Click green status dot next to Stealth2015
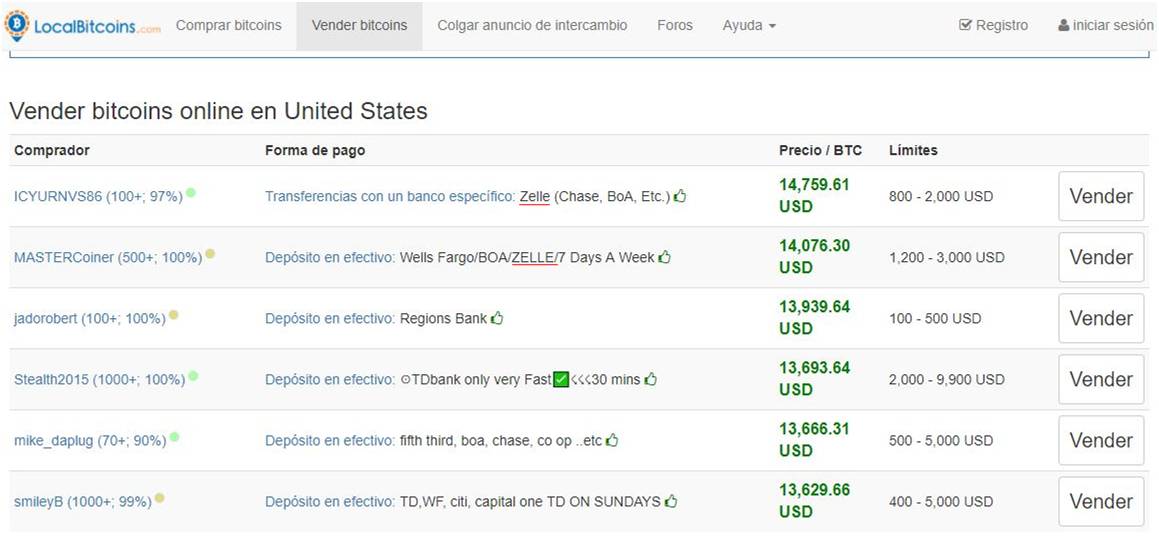 click(x=193, y=376)
